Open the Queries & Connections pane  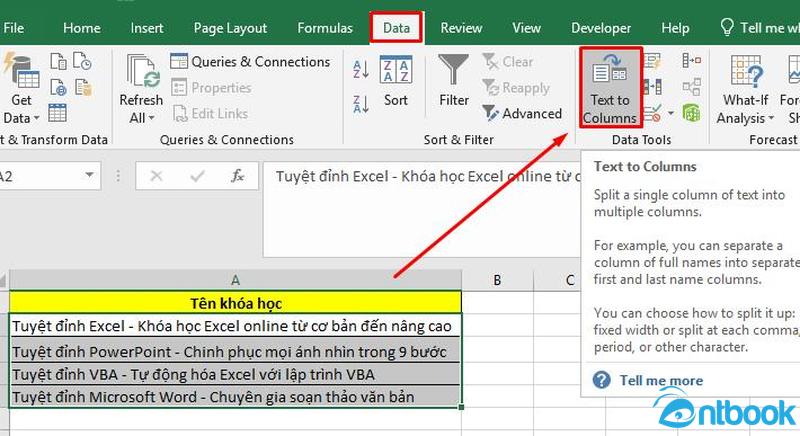[x=250, y=62]
